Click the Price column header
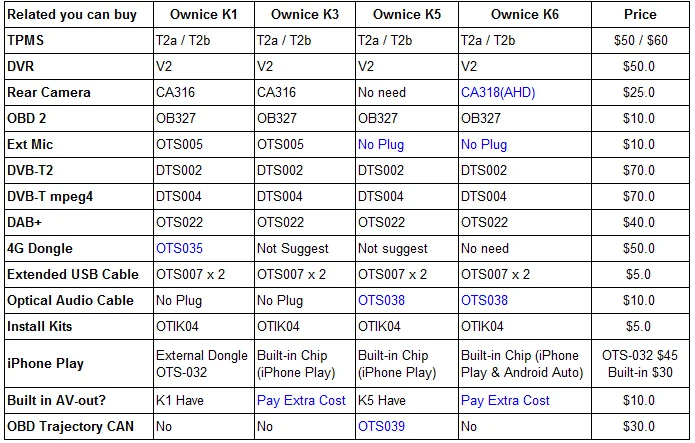This screenshot has height=443, width=695. (x=640, y=15)
